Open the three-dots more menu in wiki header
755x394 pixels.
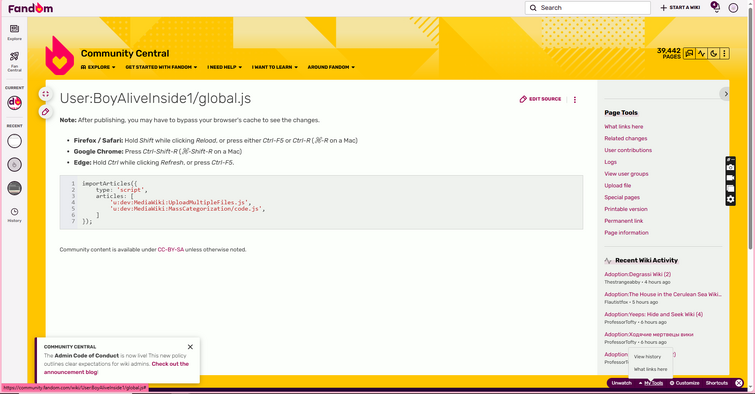[724, 53]
